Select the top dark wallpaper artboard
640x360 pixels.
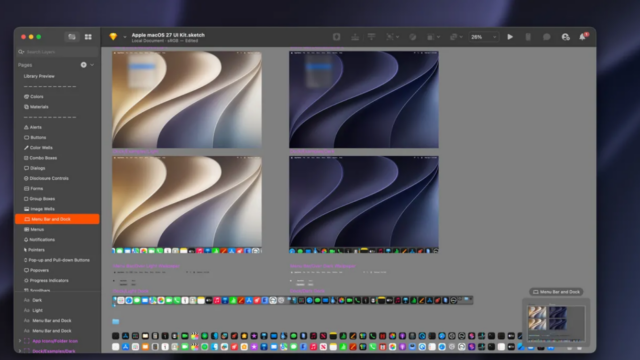click(x=364, y=99)
